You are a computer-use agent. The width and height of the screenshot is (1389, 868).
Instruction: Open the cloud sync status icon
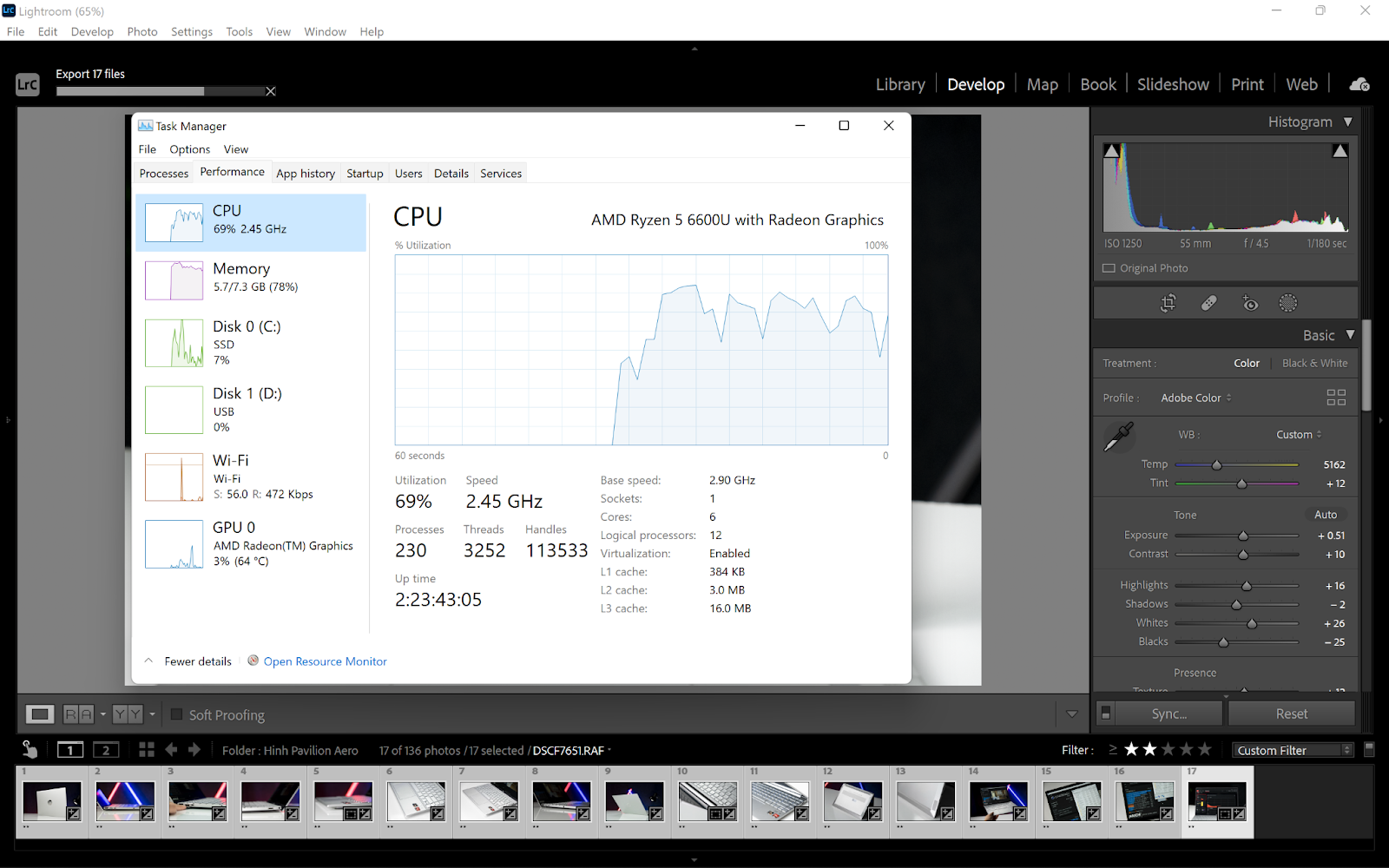pos(1359,84)
